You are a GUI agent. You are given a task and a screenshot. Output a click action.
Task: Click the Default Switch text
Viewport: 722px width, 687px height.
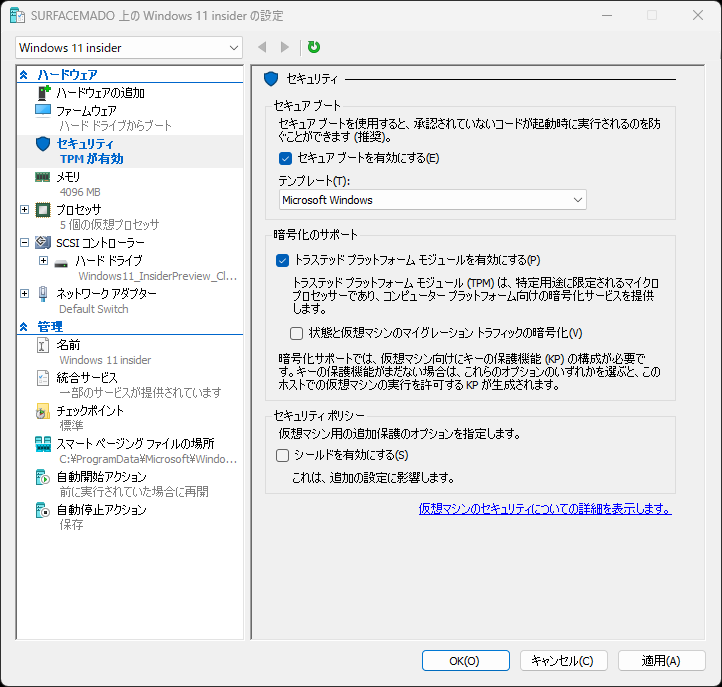[94, 309]
